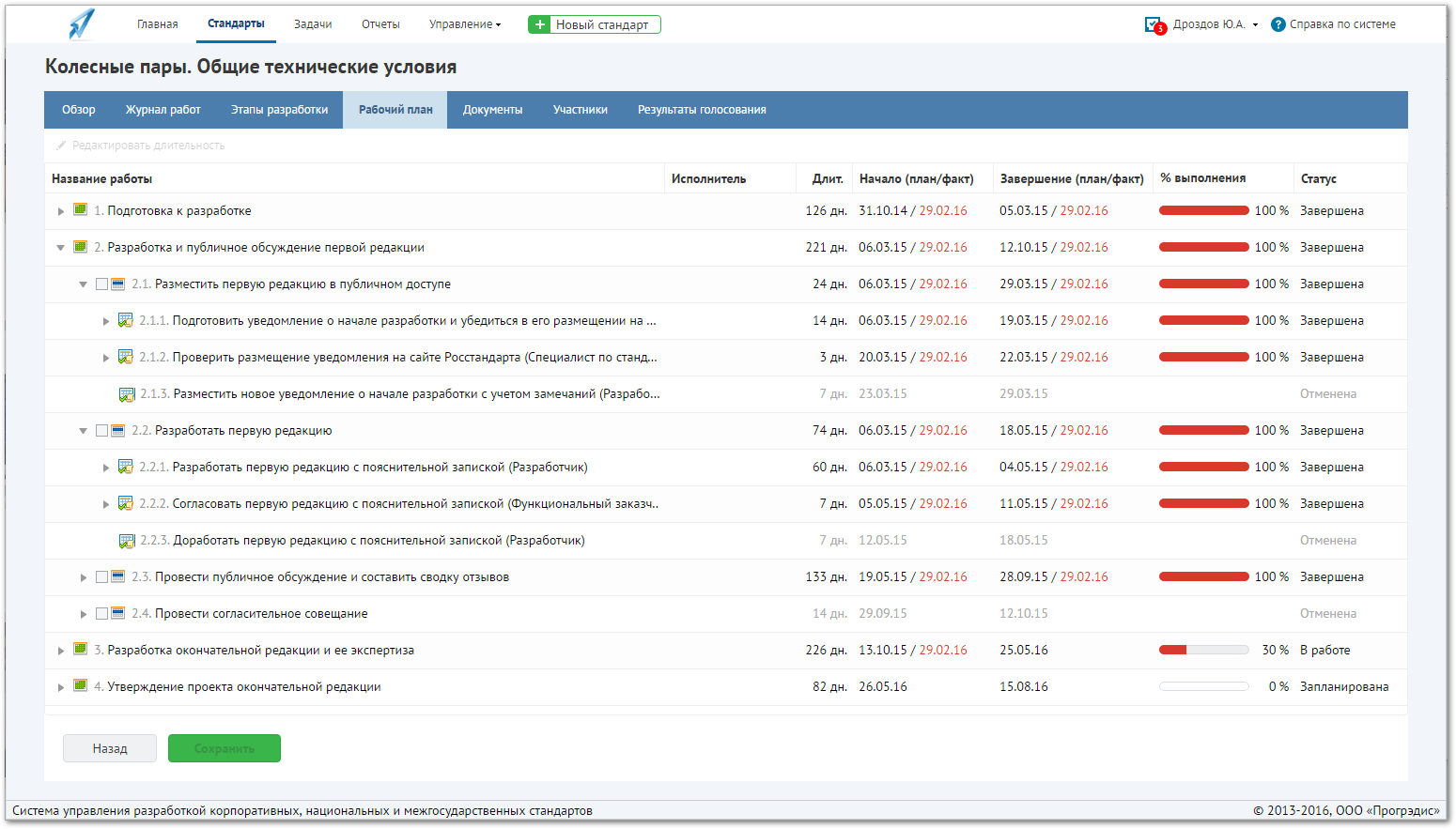Collapse stage 2 Разработка и публичное обсуждение
This screenshot has width=1456, height=829.
pos(61,248)
